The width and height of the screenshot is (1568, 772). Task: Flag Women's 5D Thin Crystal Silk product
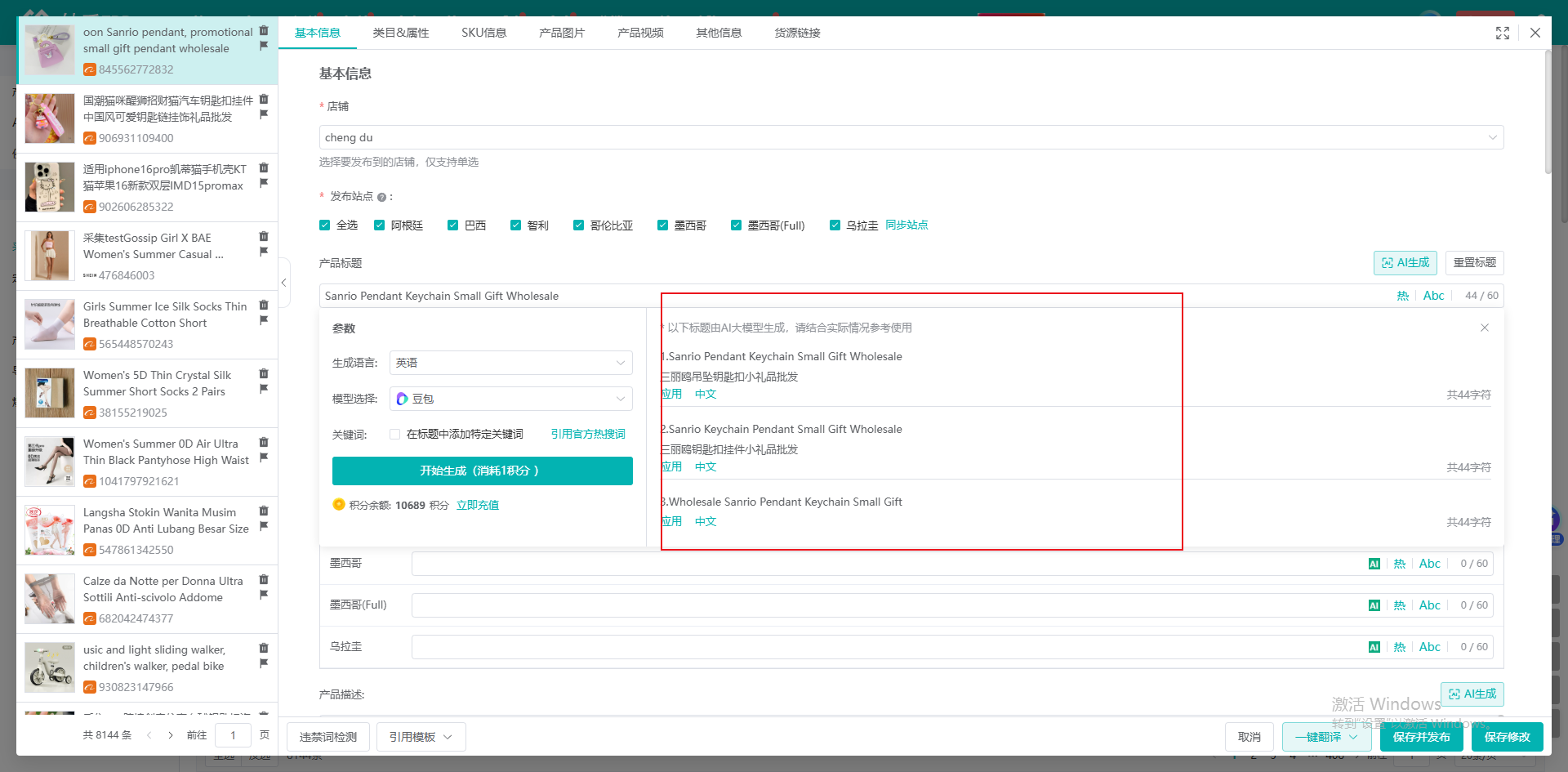coord(264,389)
